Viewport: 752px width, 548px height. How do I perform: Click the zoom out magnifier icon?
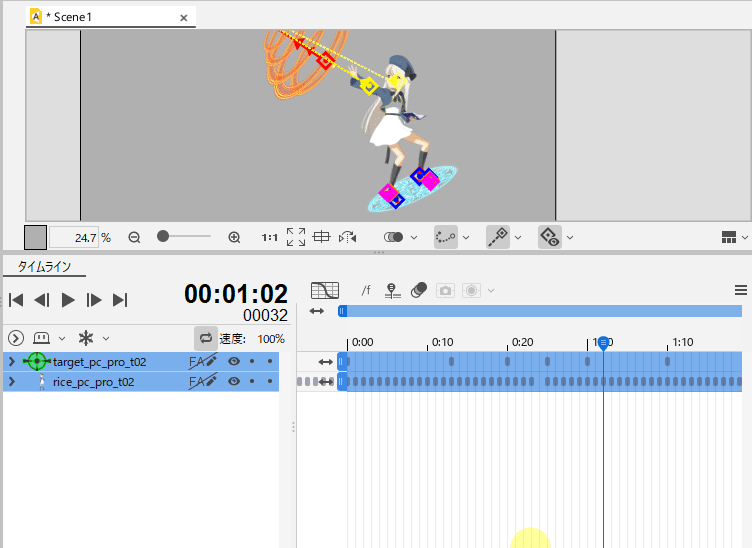click(134, 237)
